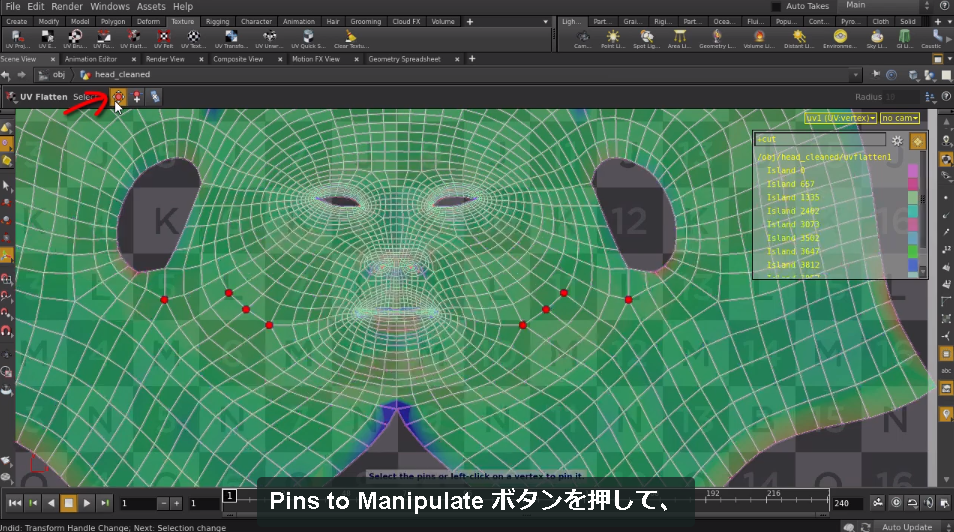
Task: Select the UV Flatten shelf tool
Action: coord(133,39)
